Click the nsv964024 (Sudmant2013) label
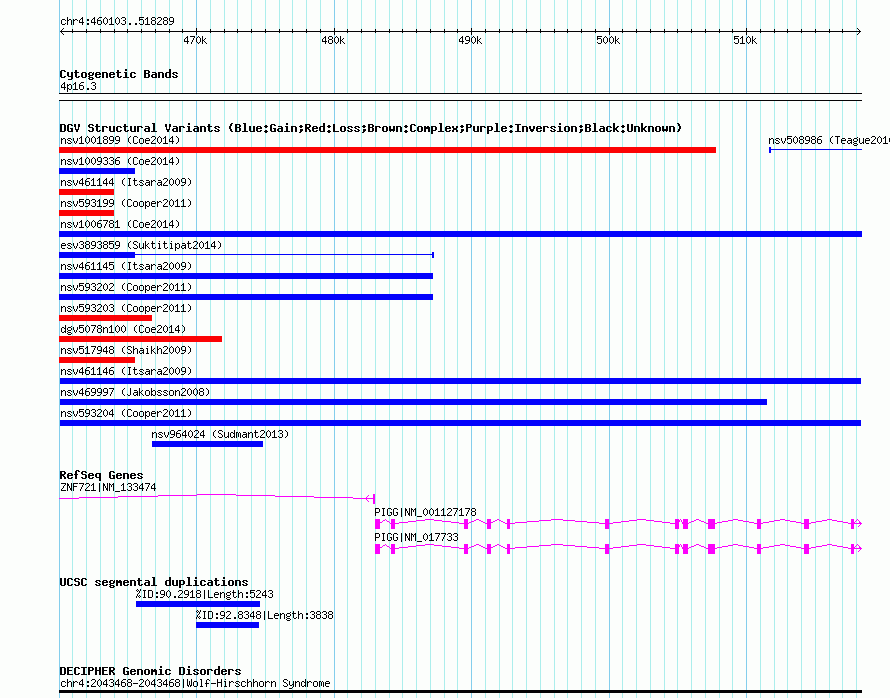 click(x=220, y=434)
